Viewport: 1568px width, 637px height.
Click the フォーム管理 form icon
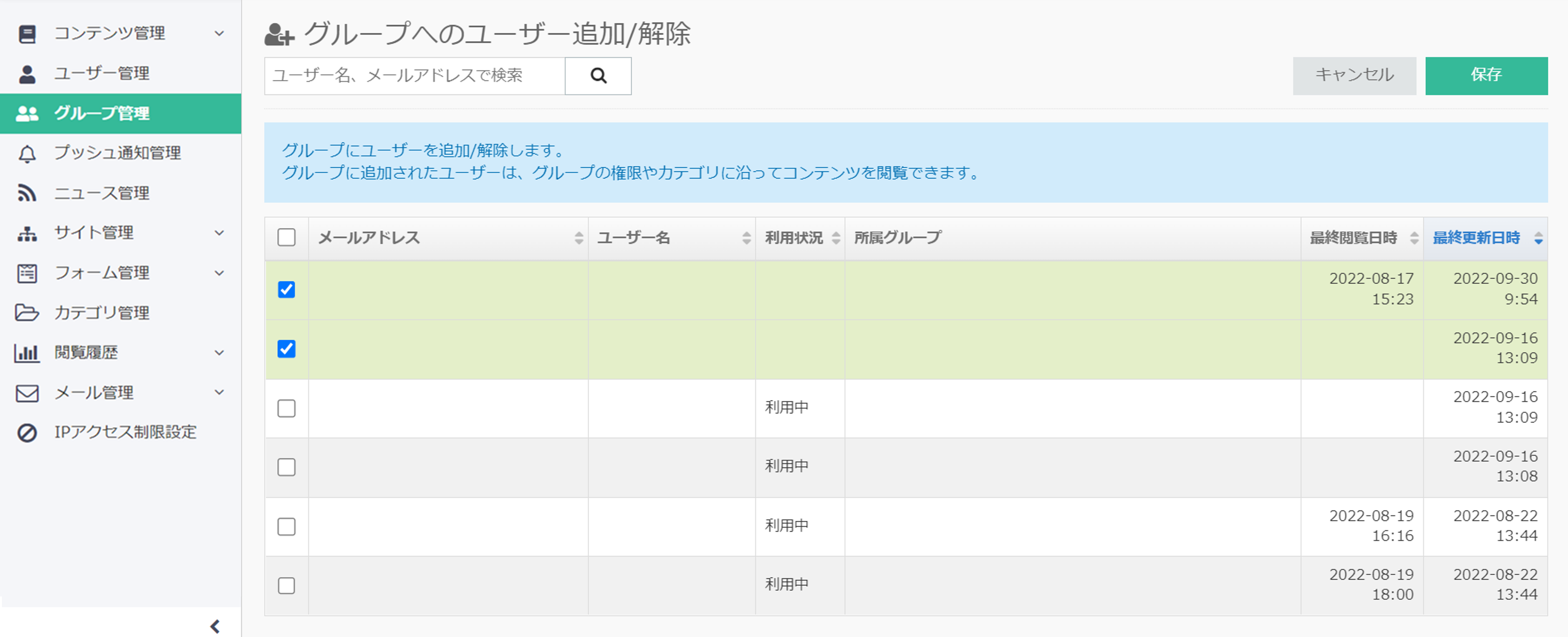(x=27, y=273)
